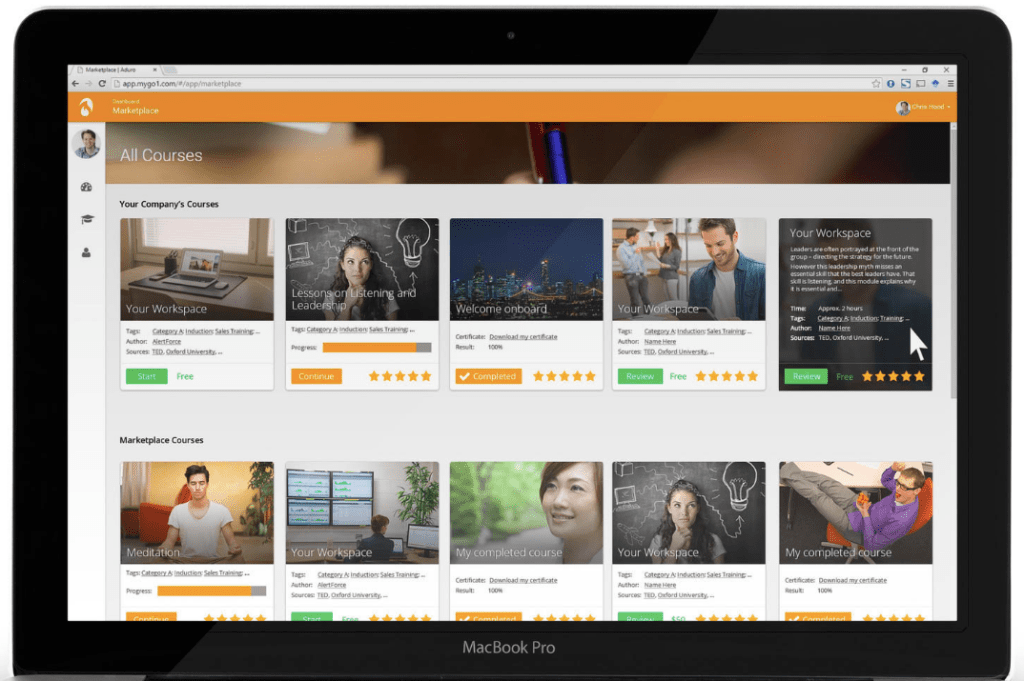Click the cast screen extension icon
Image resolution: width=1024 pixels, height=681 pixels.
[920, 84]
